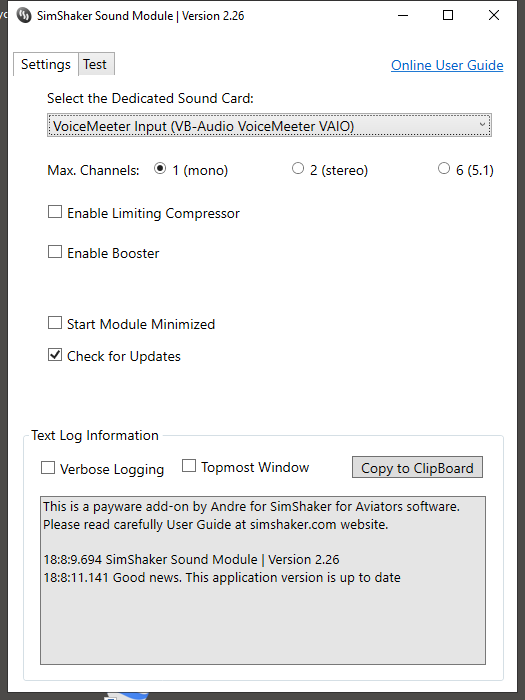The image size is (525, 700).
Task: Click the Copy to ClipBoard button
Action: click(417, 467)
